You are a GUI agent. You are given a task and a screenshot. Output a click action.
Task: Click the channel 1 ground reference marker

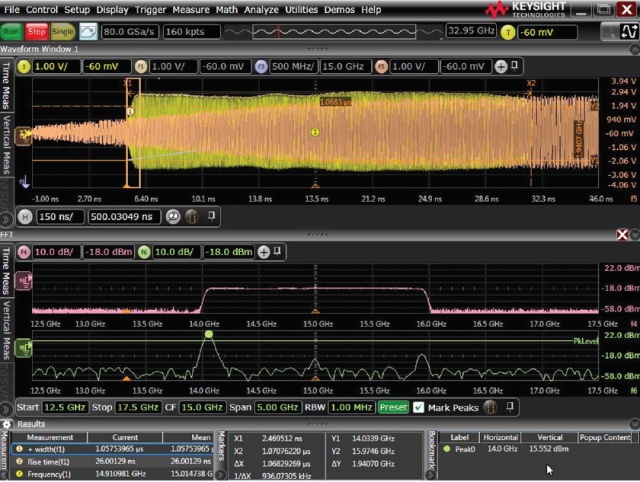pos(23,135)
